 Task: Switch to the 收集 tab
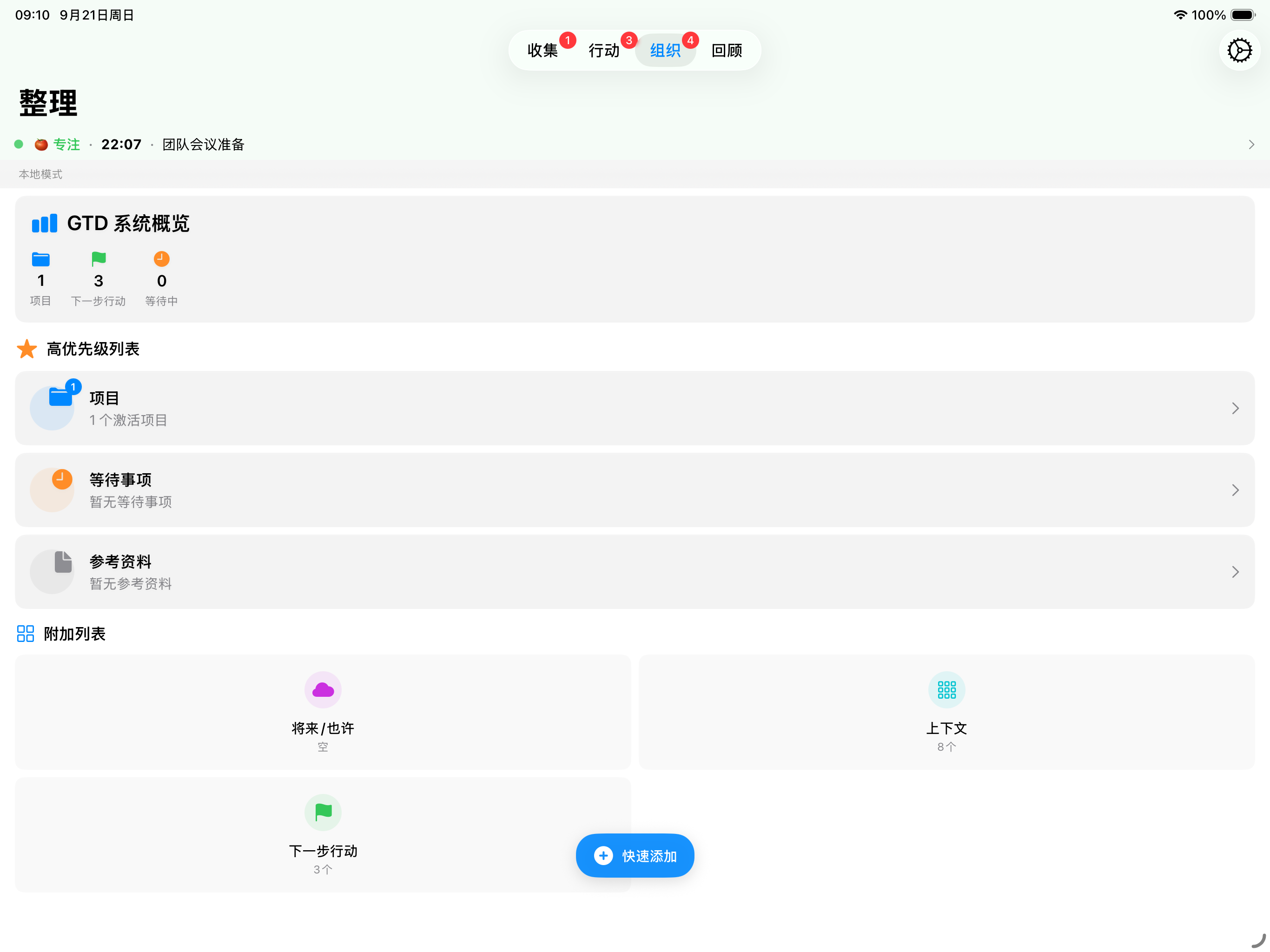tap(542, 51)
